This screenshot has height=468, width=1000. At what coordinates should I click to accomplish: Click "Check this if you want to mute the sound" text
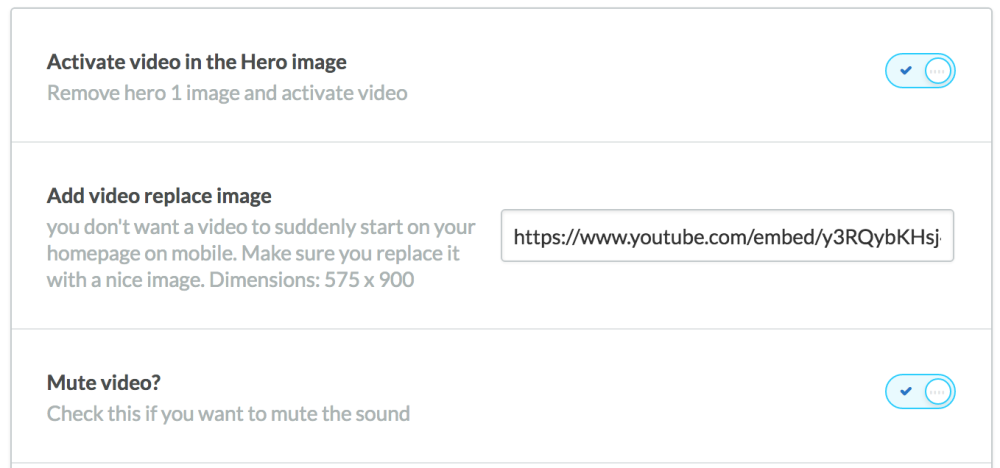tap(228, 414)
